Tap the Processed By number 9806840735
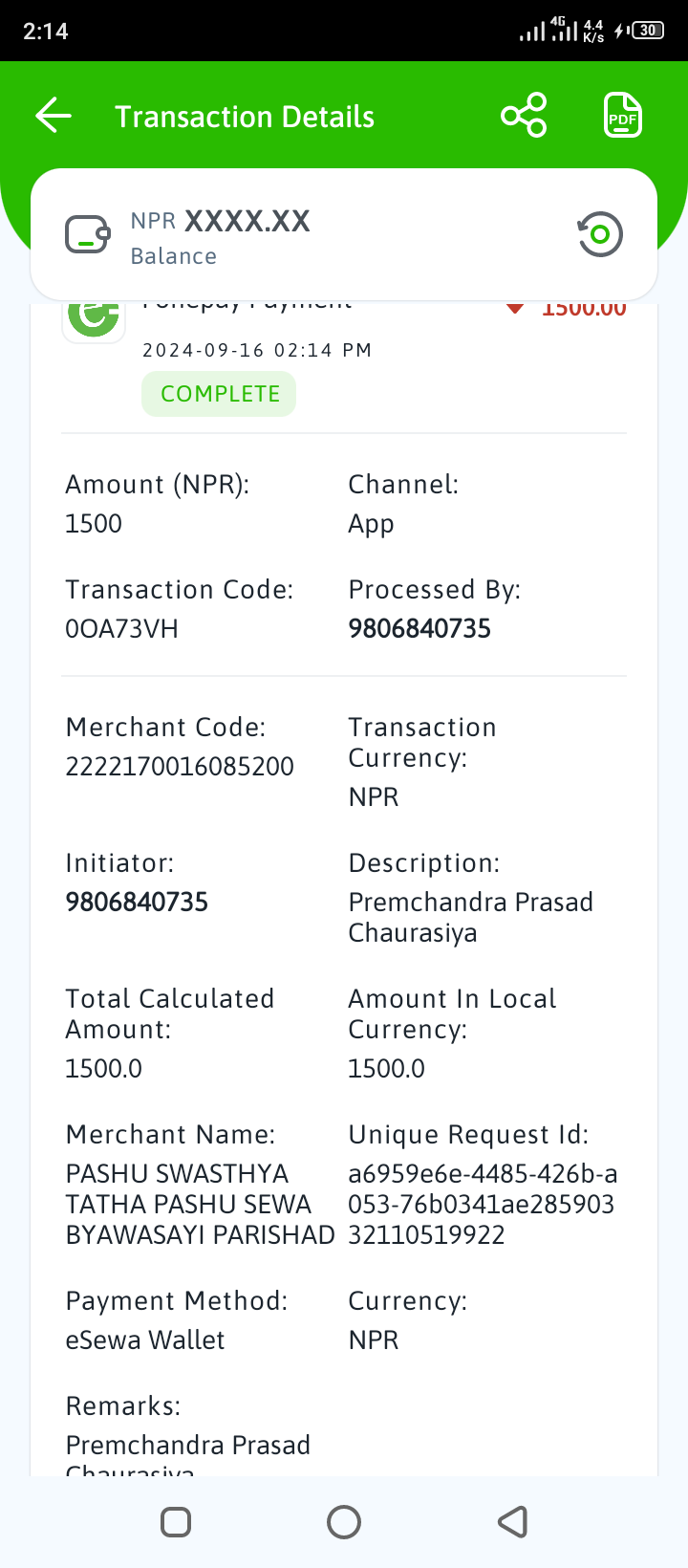The width and height of the screenshot is (688, 1568). (419, 628)
